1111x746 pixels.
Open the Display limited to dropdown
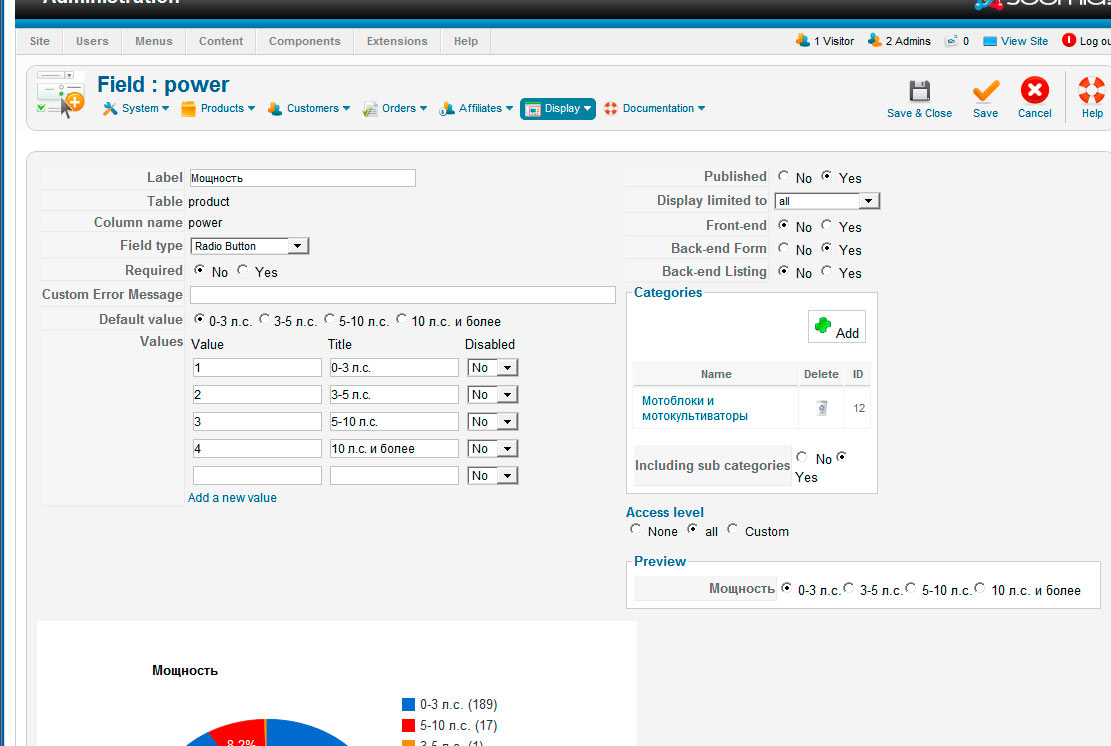[x=827, y=201]
